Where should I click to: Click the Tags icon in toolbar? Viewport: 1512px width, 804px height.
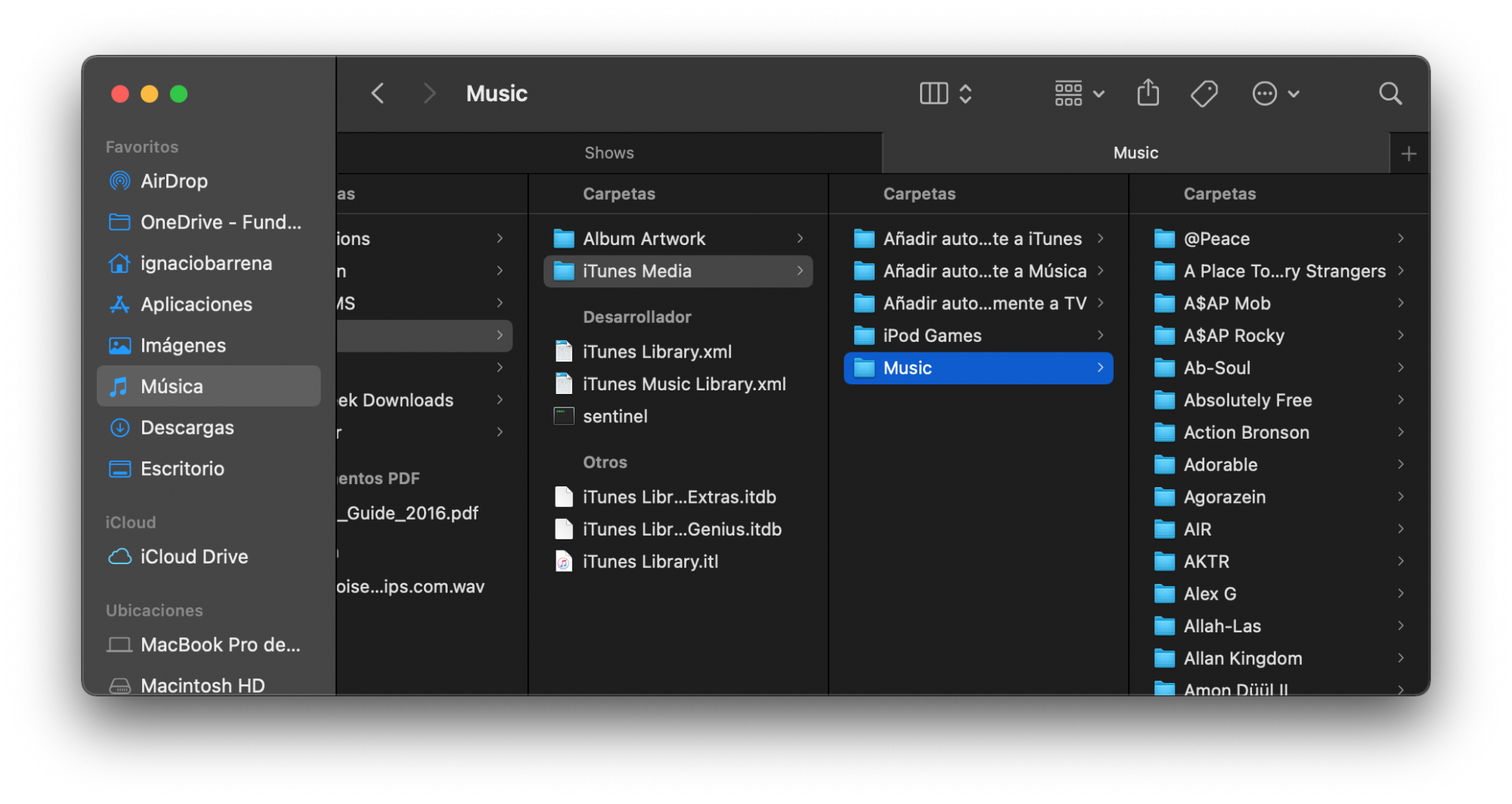(1204, 94)
